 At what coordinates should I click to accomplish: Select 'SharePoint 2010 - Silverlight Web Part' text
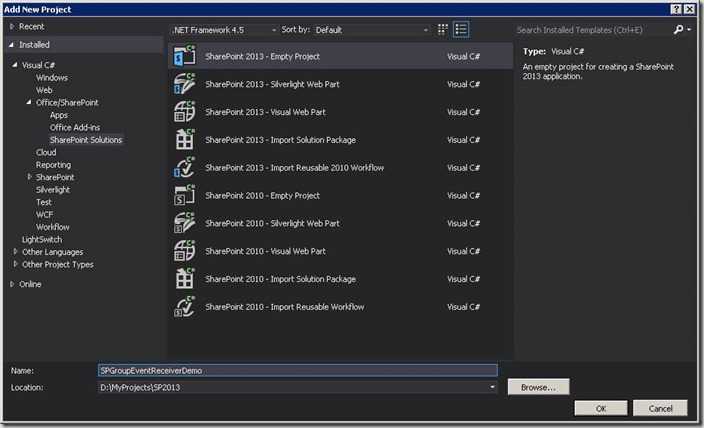(272, 224)
